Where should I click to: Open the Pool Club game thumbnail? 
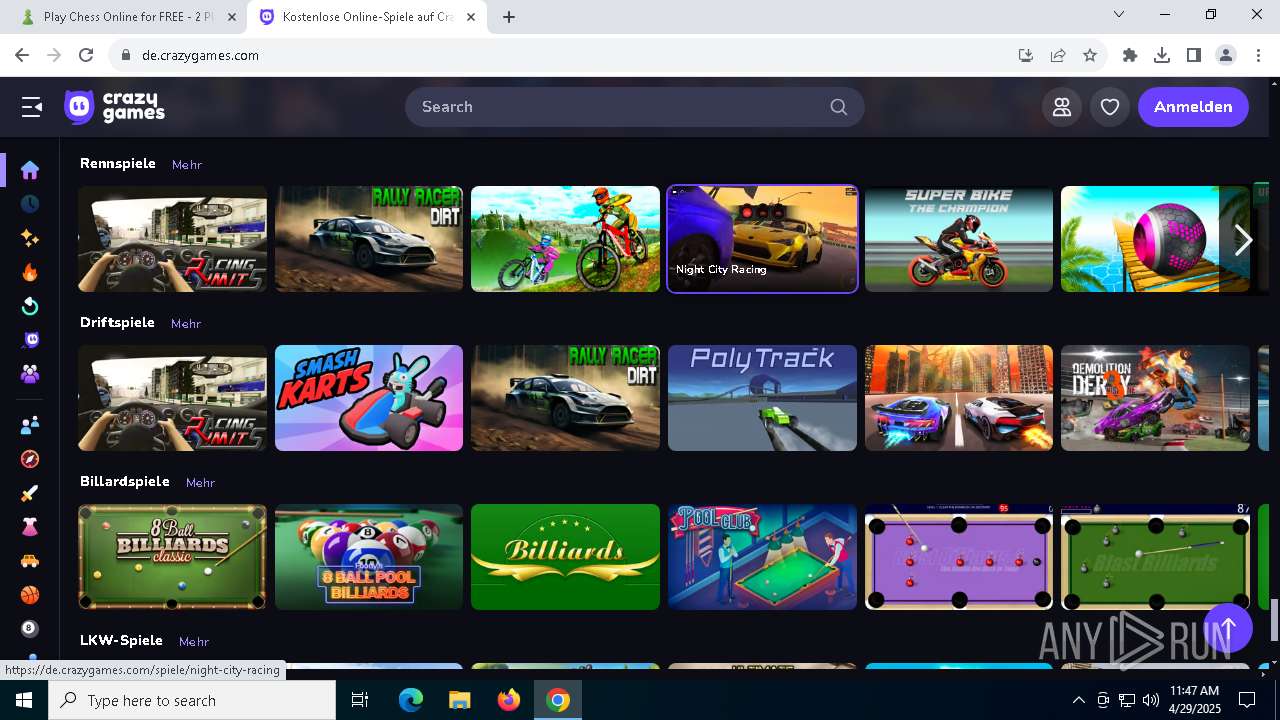(x=762, y=557)
